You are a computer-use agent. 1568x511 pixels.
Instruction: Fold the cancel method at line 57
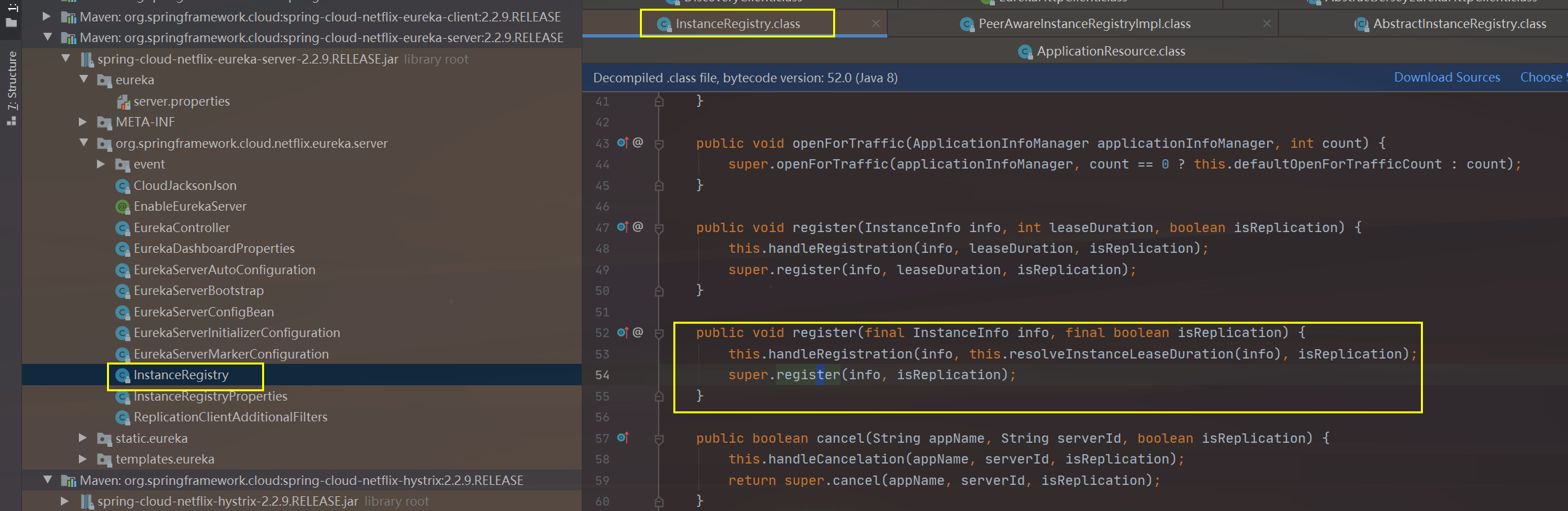tap(659, 439)
